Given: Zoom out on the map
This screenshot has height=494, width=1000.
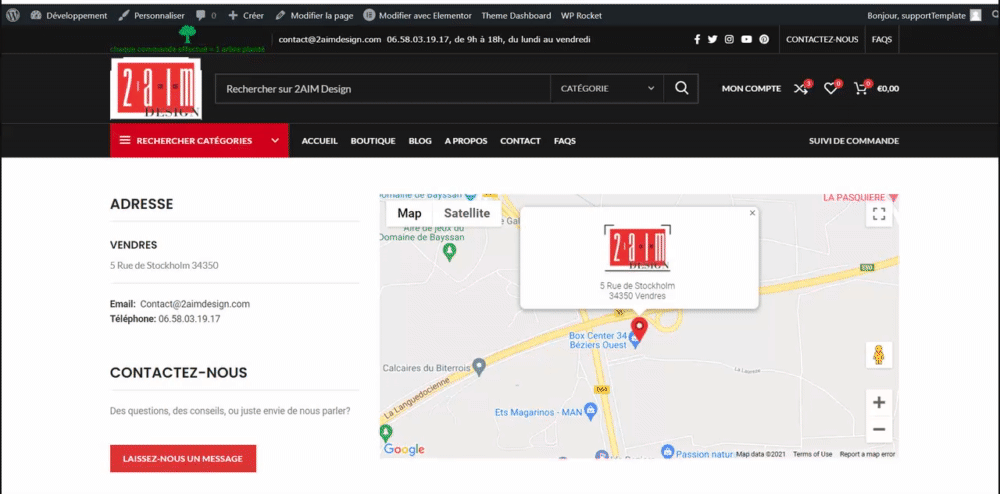Looking at the screenshot, I should 879,430.
